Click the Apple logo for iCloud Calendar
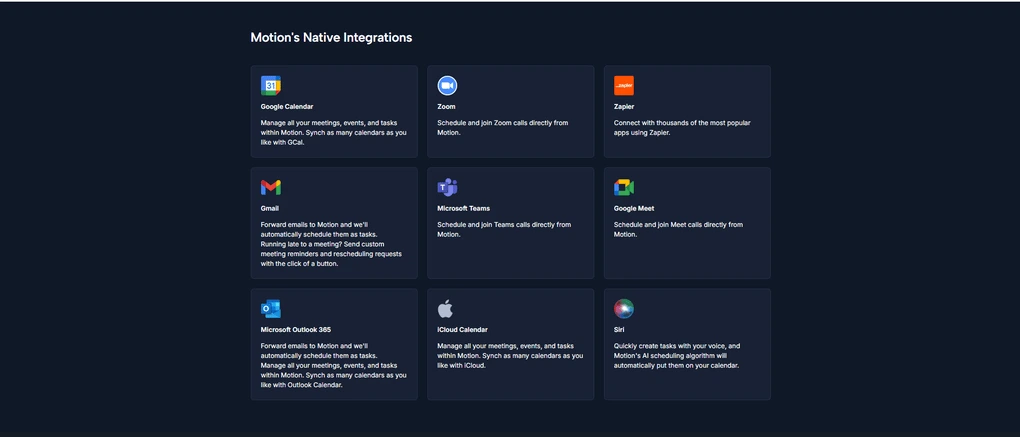 (x=446, y=308)
